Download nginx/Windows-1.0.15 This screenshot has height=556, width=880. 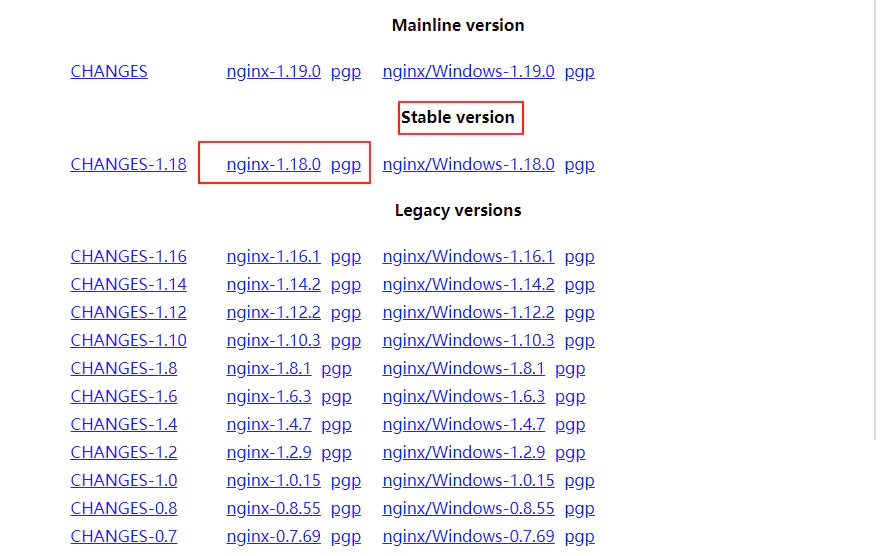point(468,481)
